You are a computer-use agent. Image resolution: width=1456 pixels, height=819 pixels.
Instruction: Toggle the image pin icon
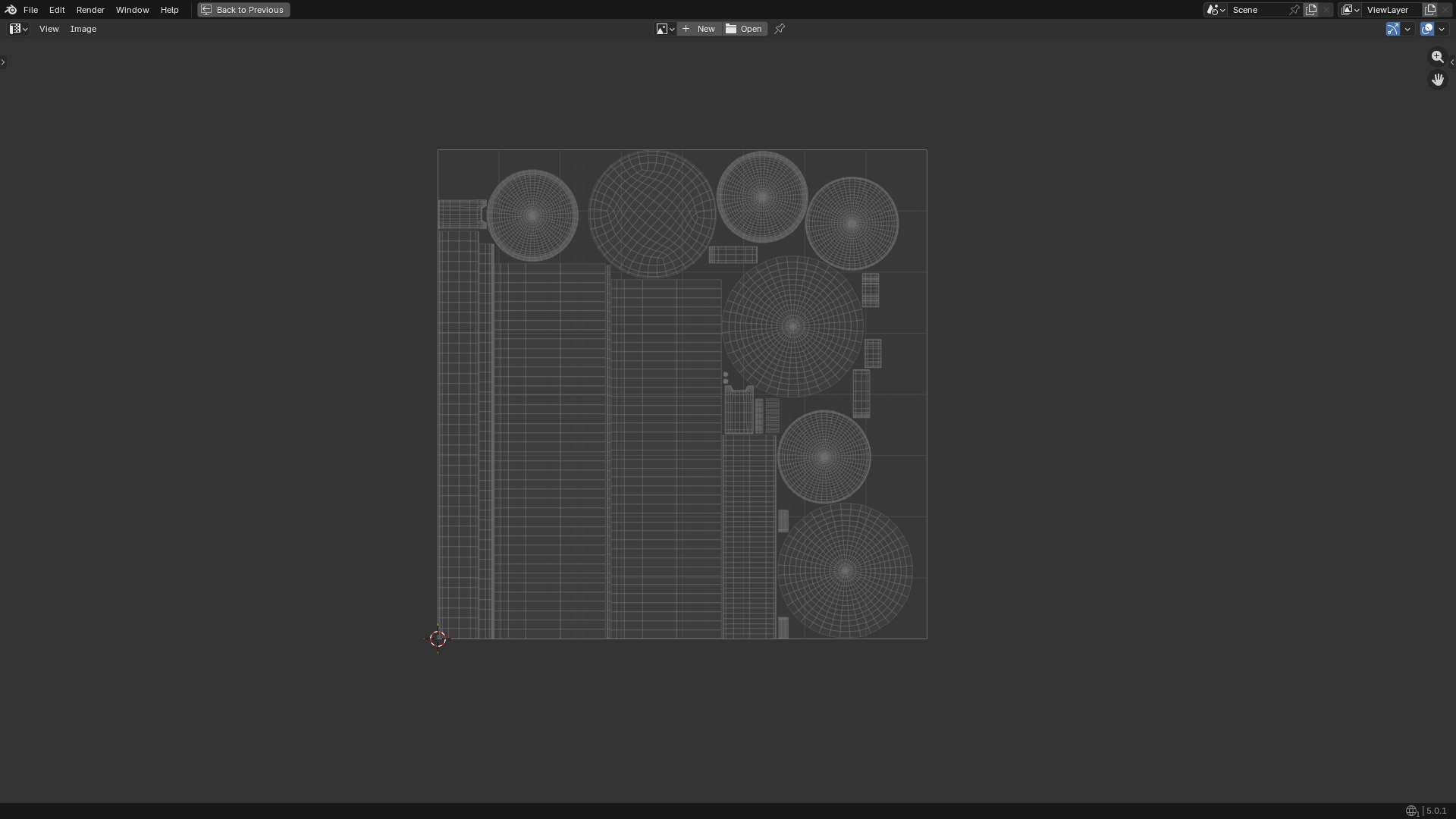coord(780,29)
